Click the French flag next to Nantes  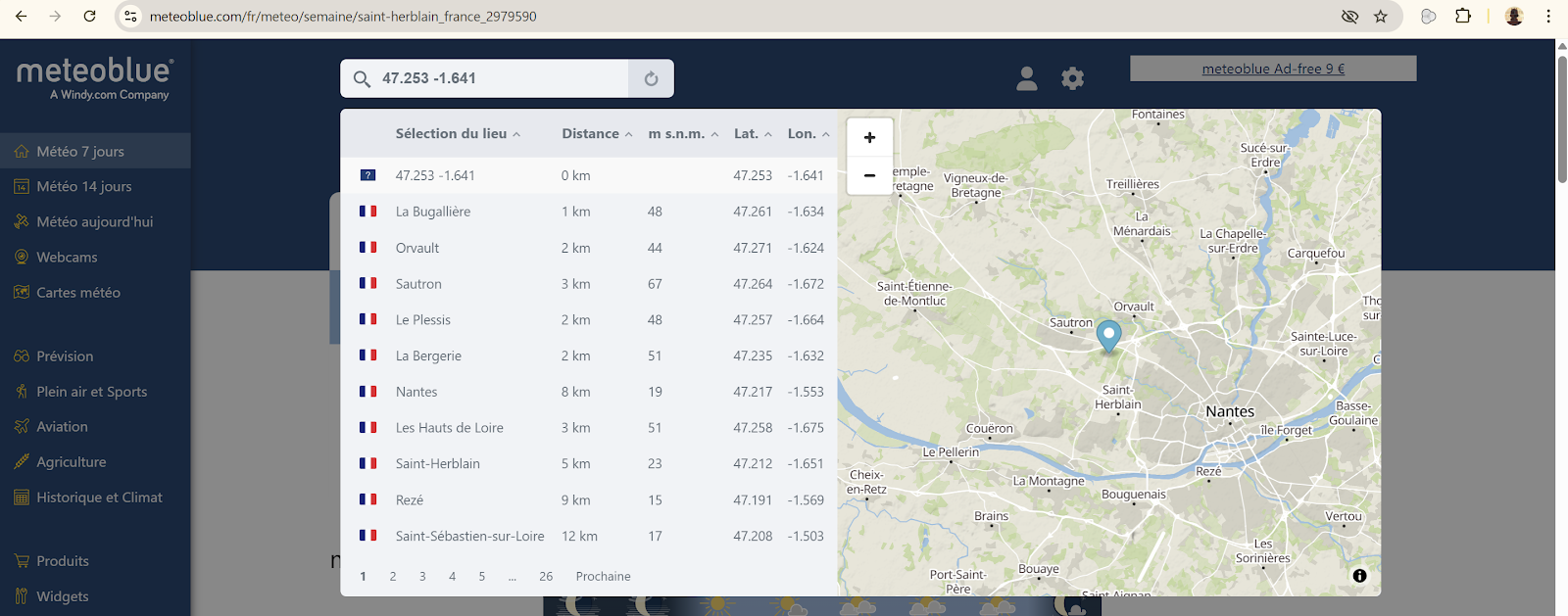coord(368,392)
